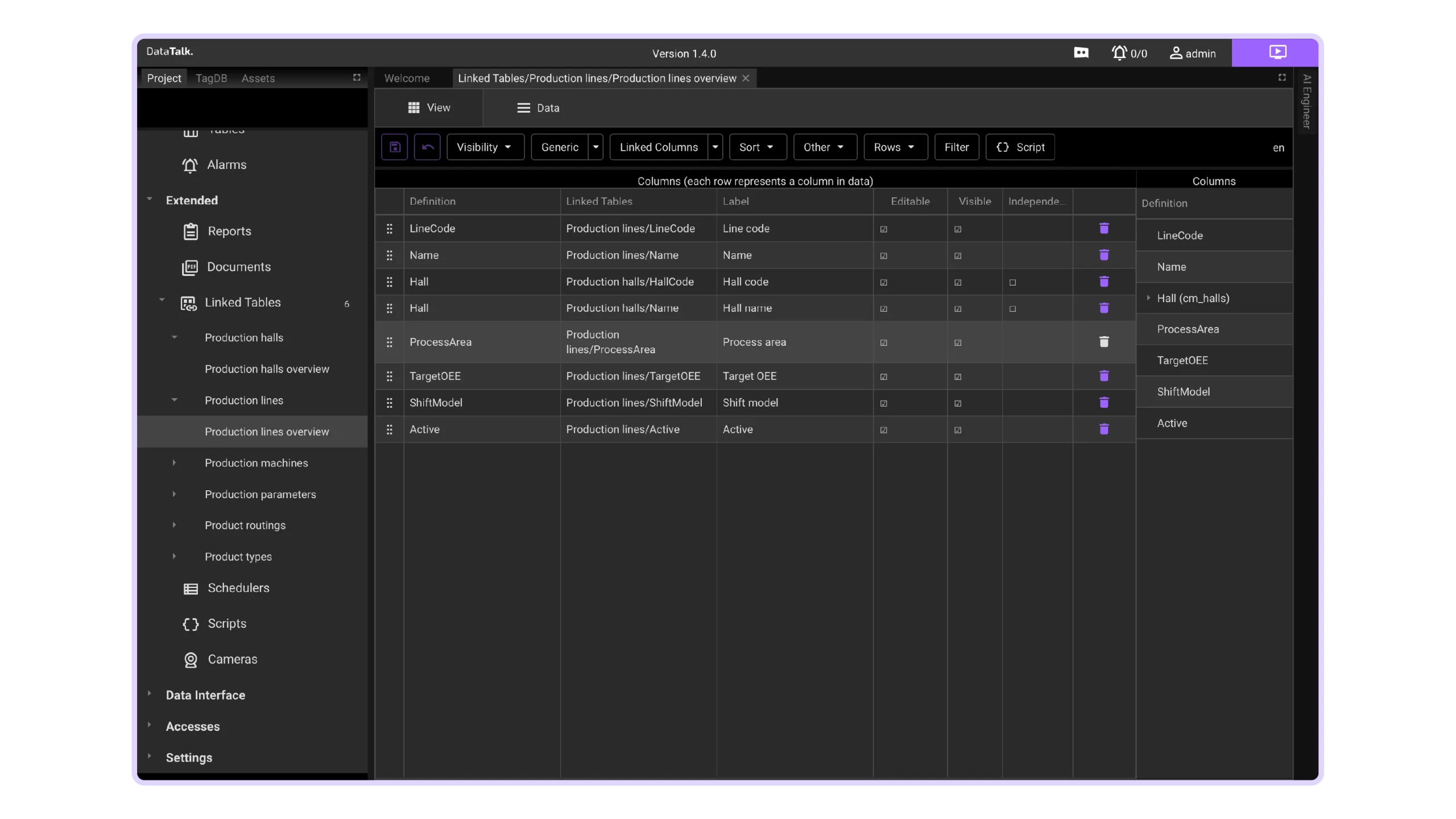Click drag handle of ProcessArea row
1456x819 pixels.
[390, 342]
